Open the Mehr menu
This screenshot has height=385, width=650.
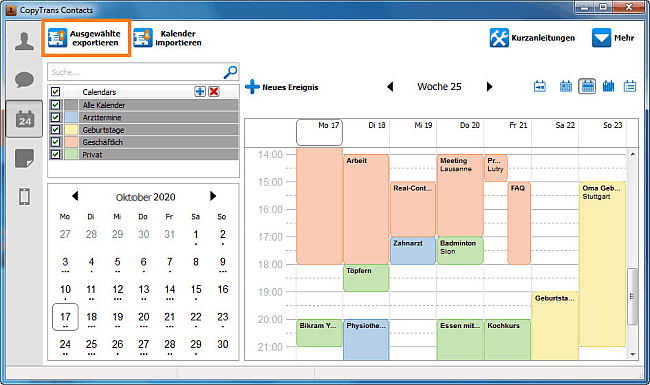(613, 38)
